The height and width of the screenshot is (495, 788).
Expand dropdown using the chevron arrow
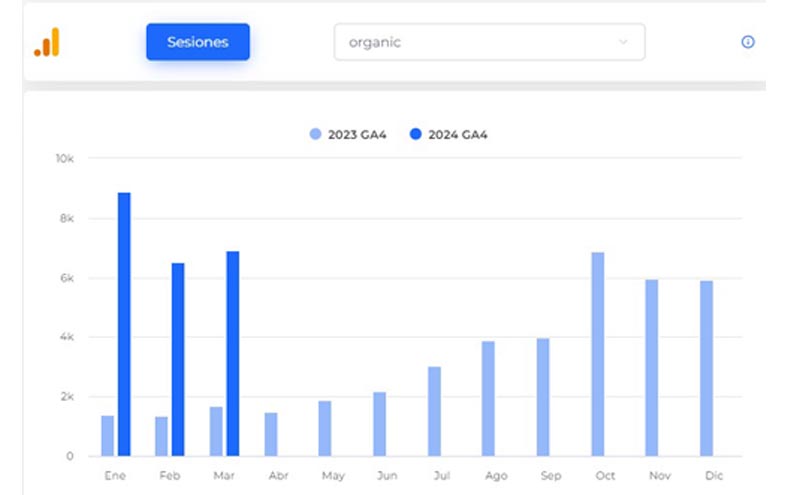[x=624, y=42]
